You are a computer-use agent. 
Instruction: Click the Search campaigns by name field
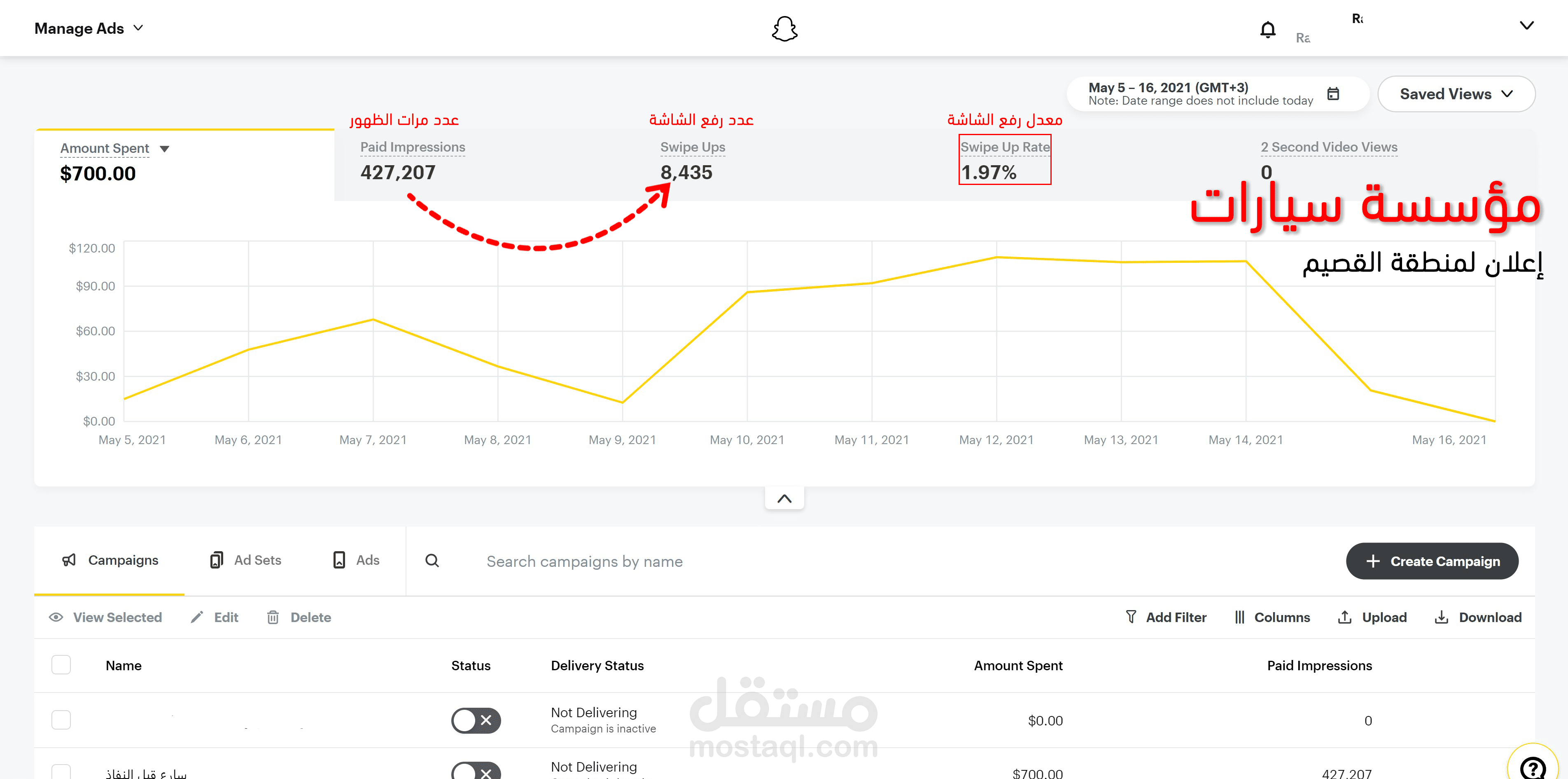click(x=584, y=561)
